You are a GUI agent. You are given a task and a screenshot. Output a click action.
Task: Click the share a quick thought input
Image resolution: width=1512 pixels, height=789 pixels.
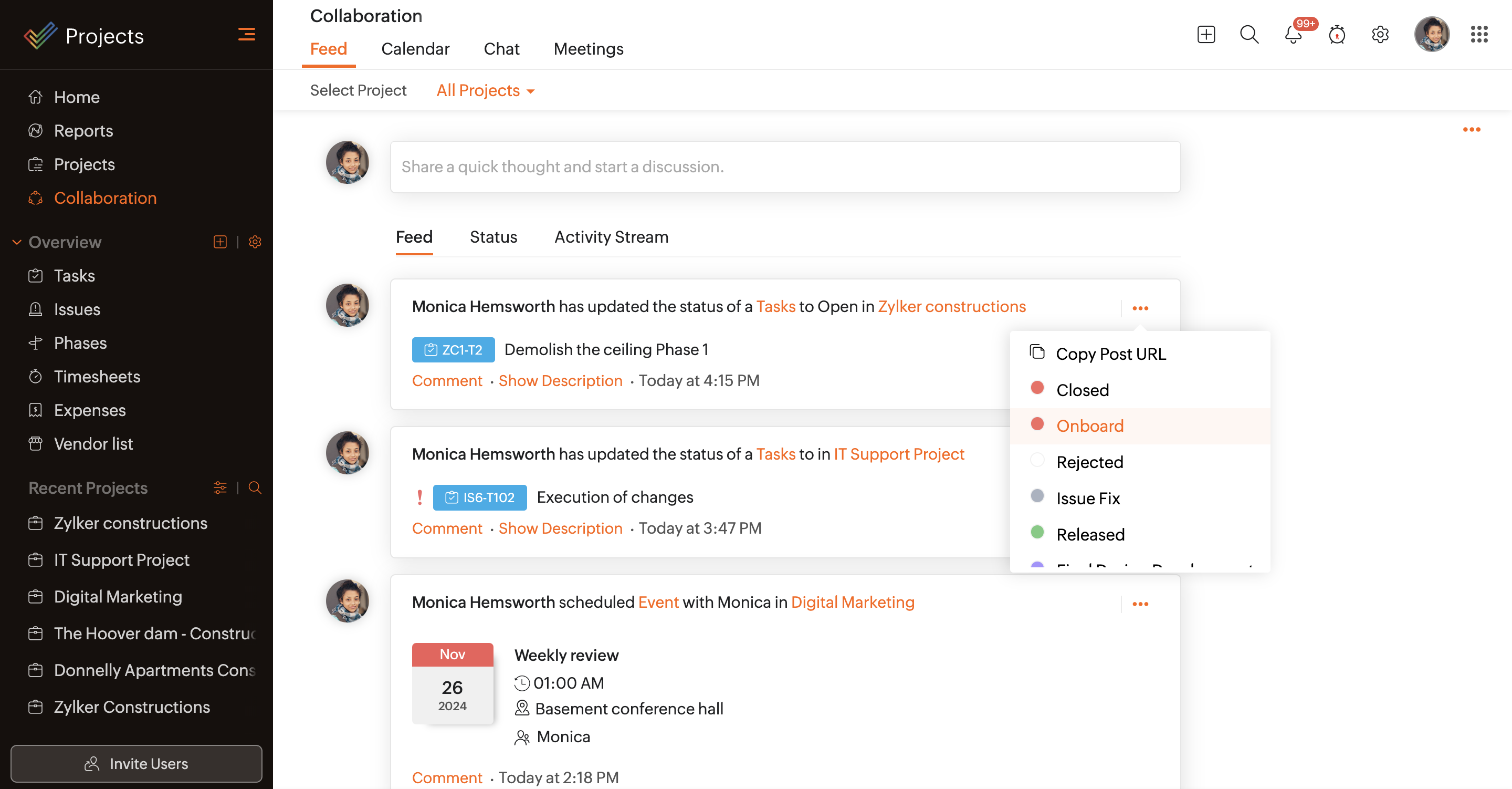point(785,167)
